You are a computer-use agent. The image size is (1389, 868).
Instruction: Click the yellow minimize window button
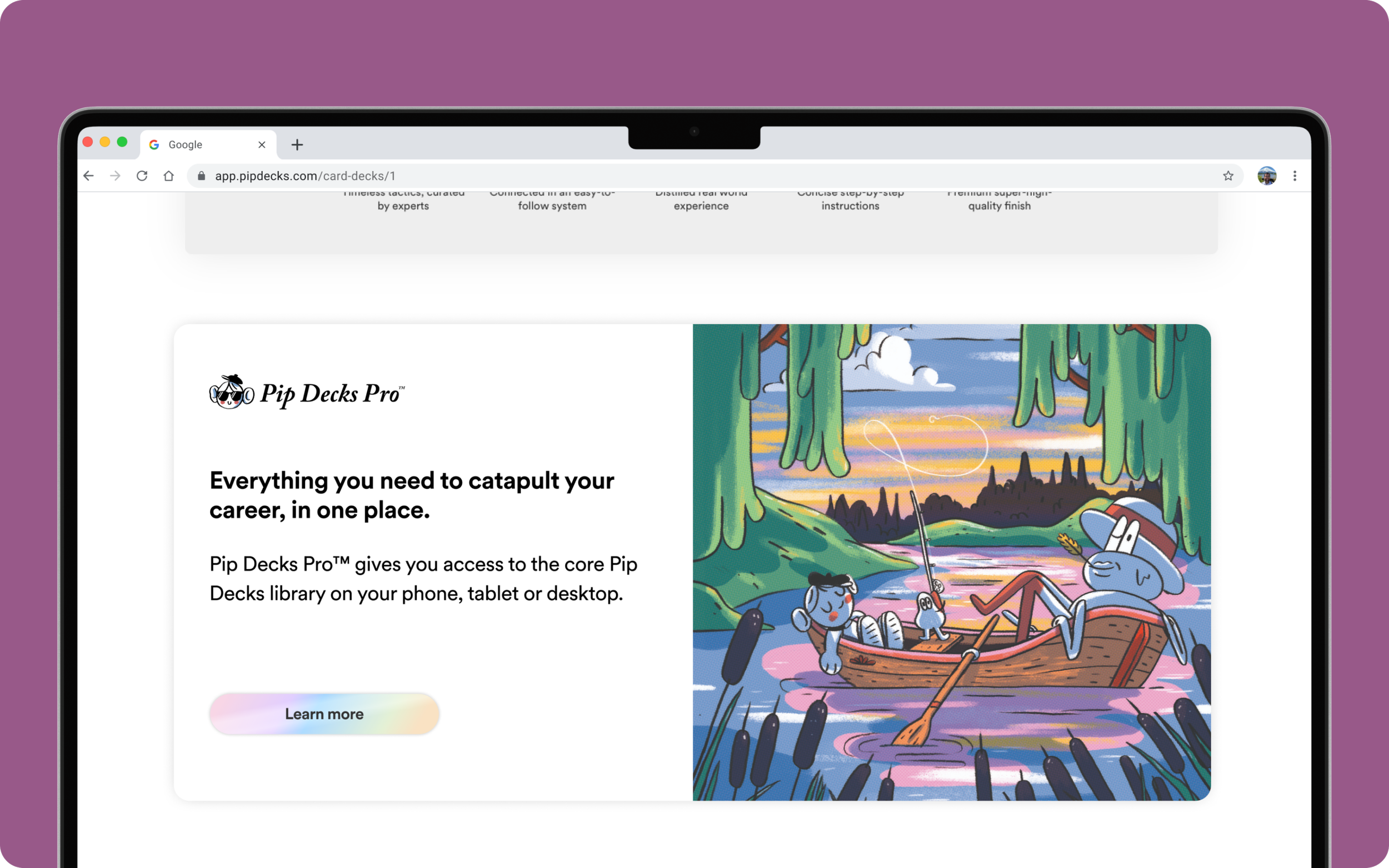pos(105,142)
